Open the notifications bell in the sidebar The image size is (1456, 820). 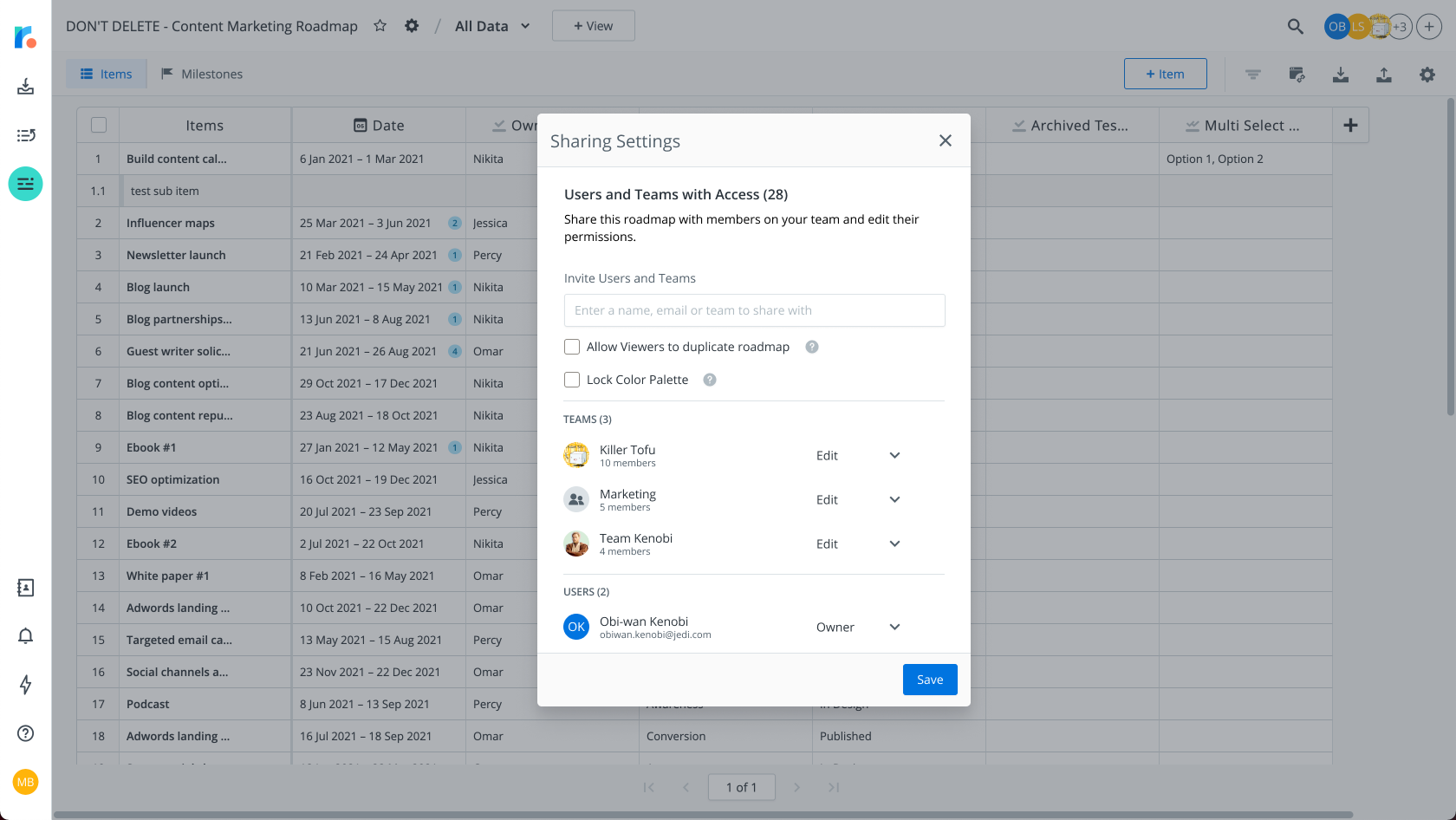pyautogui.click(x=25, y=635)
